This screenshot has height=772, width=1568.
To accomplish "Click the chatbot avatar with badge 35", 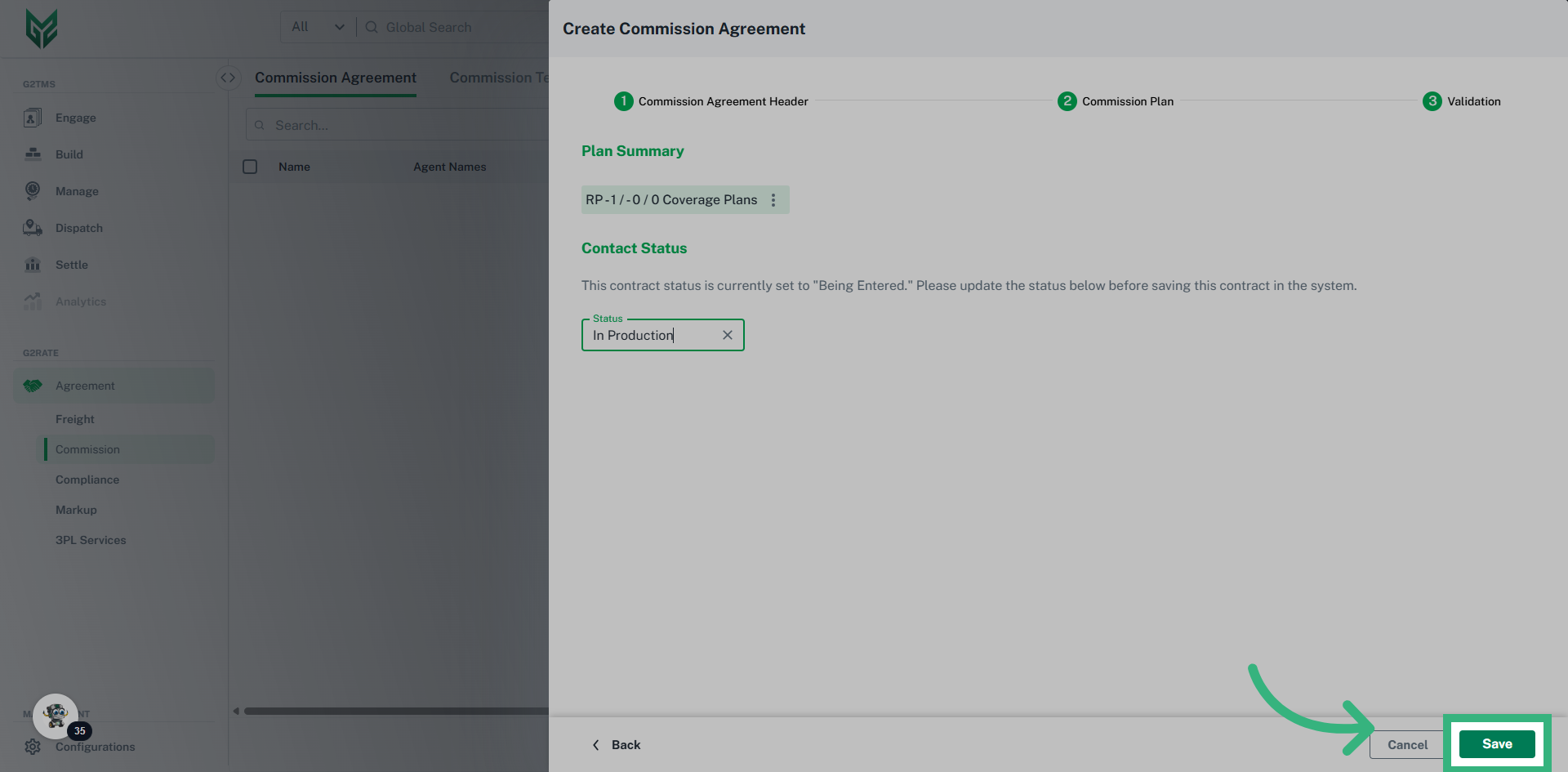I will [56, 716].
